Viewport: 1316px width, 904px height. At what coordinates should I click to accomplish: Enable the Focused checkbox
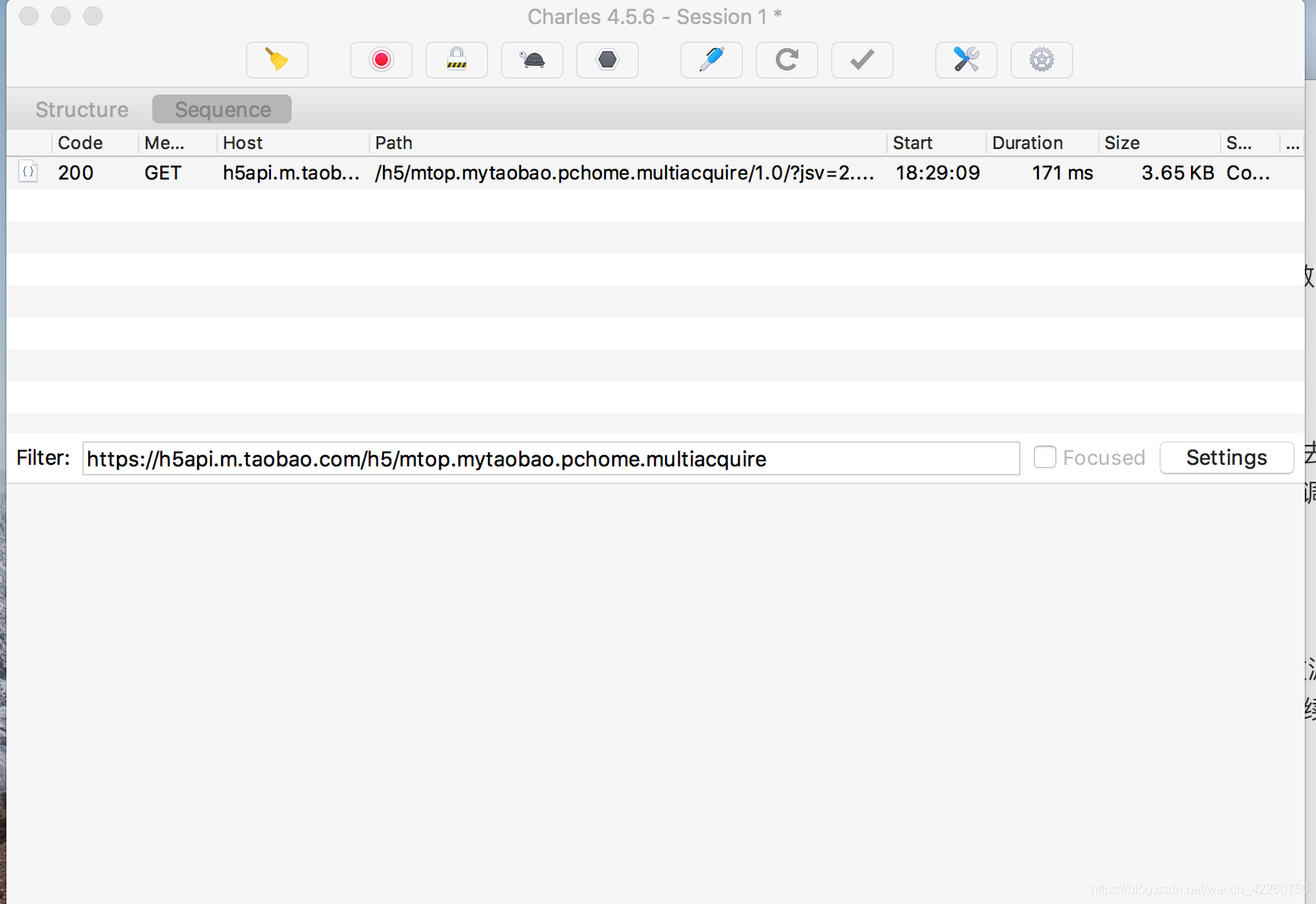[1045, 457]
